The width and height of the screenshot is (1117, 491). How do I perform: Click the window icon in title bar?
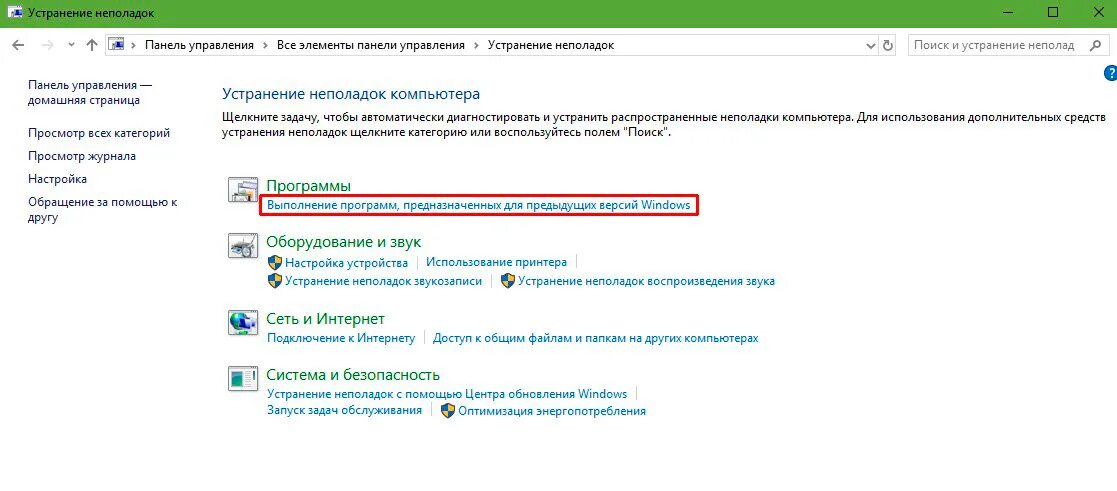(14, 13)
